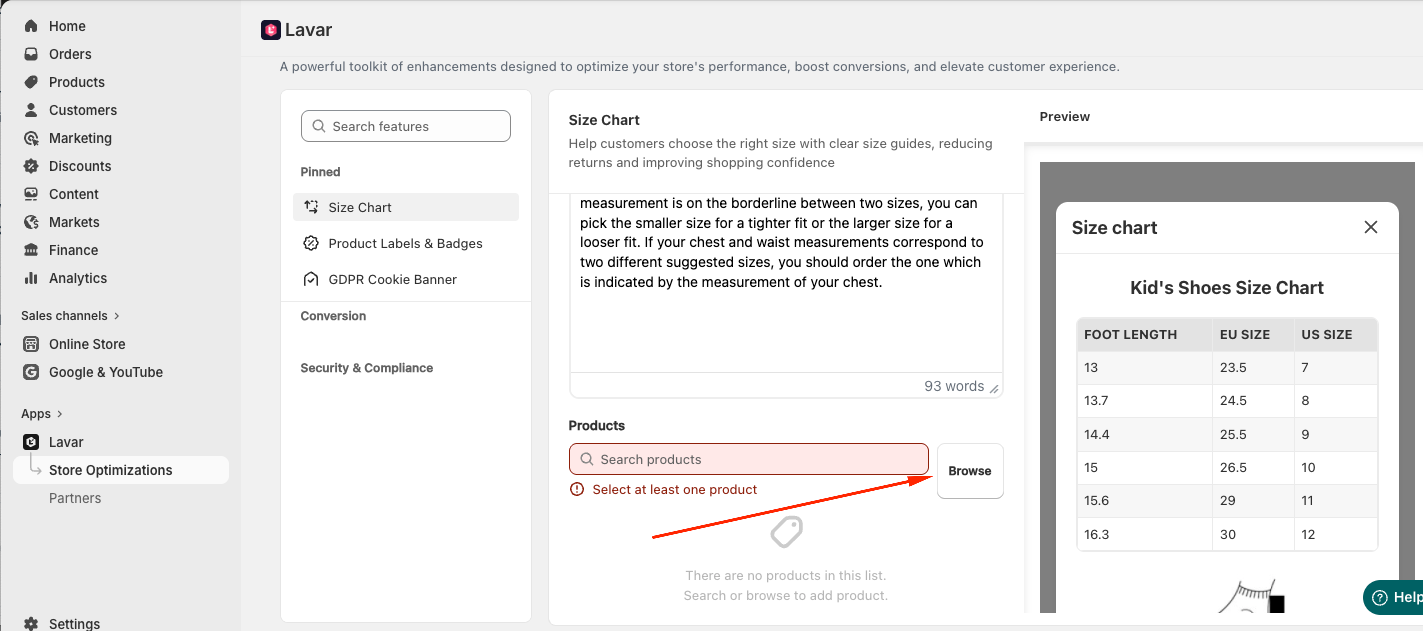Click the Home icon in sidebar
Viewport: 1423px width, 631px height.
tap(31, 26)
